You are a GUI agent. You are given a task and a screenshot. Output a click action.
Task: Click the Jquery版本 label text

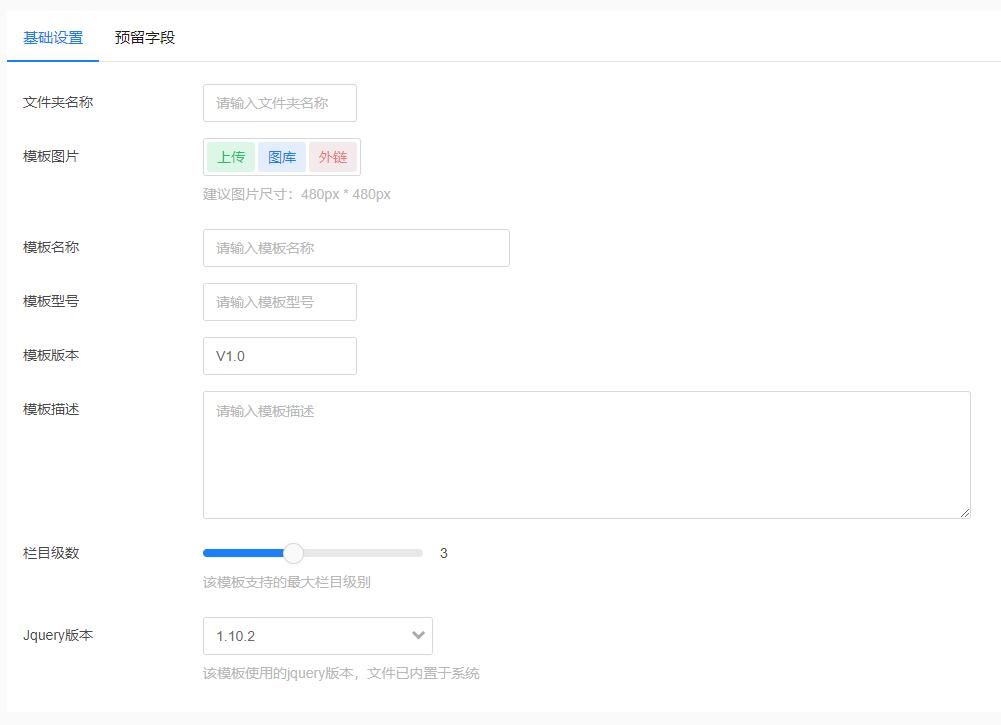[58, 635]
